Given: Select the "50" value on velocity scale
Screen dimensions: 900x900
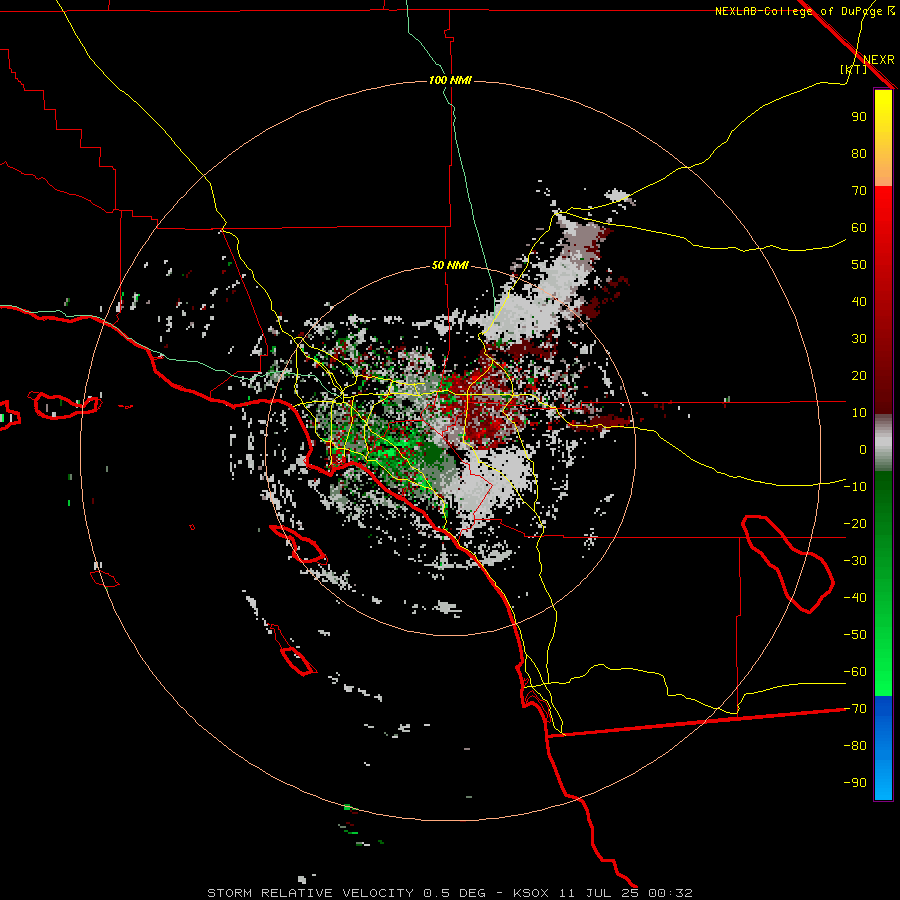Looking at the screenshot, I should click(859, 265).
